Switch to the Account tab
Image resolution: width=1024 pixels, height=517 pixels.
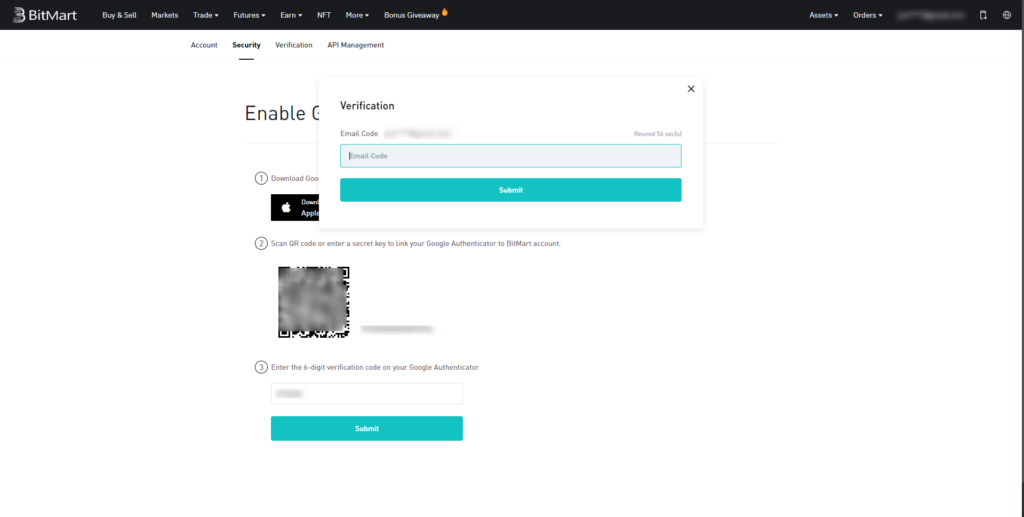(x=204, y=45)
